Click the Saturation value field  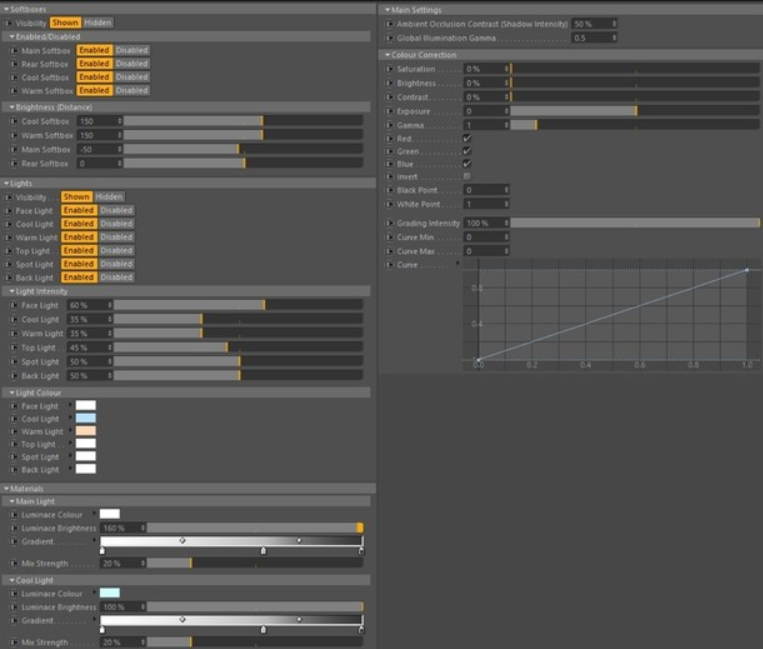click(486, 69)
